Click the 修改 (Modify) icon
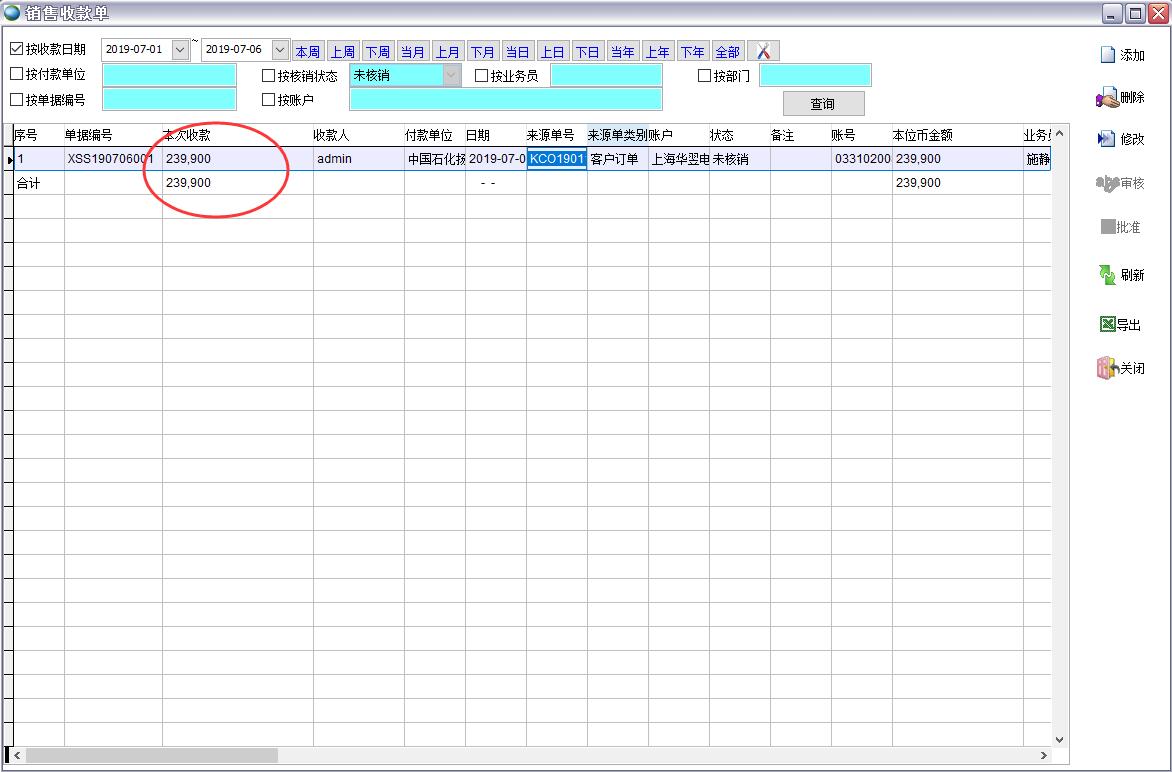Image resolution: width=1172 pixels, height=772 pixels. pyautogui.click(x=1107, y=139)
